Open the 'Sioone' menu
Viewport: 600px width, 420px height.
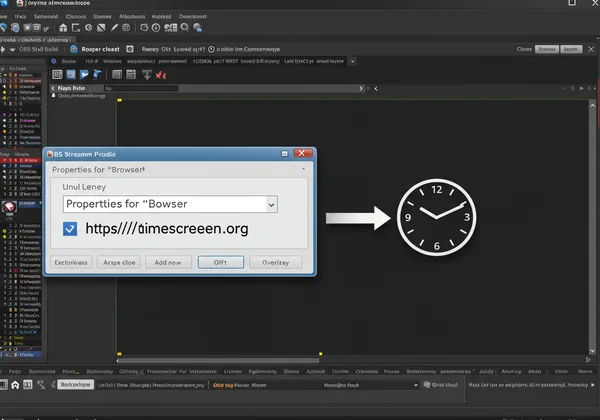102,16
